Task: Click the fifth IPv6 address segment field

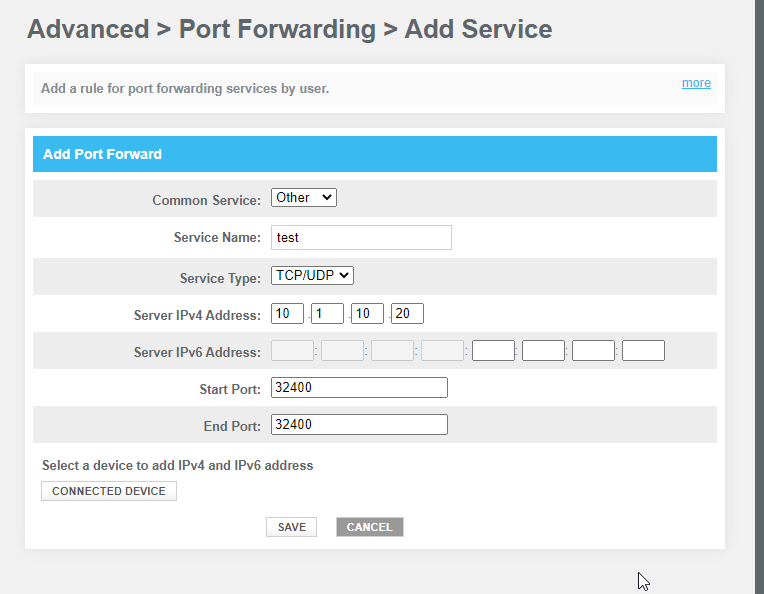Action: (x=493, y=350)
